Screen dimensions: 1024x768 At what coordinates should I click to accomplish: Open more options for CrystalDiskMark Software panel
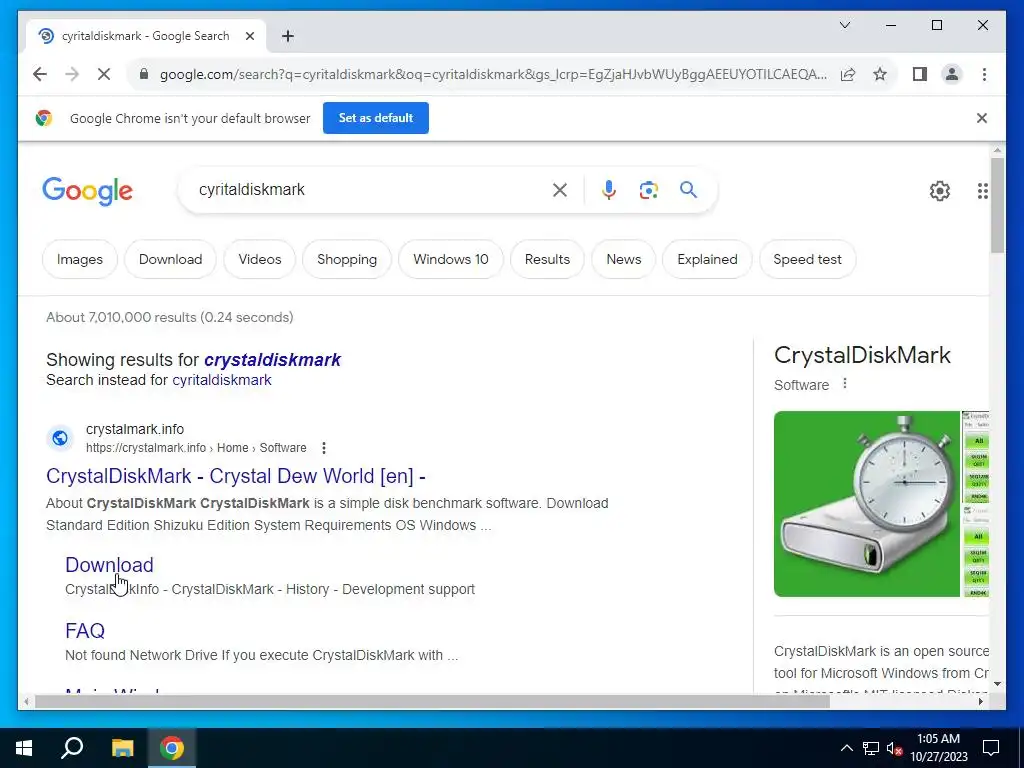[x=844, y=384]
